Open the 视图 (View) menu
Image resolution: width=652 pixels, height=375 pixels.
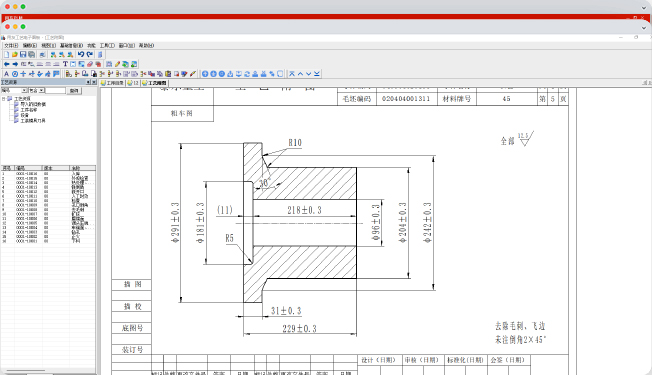[48, 45]
